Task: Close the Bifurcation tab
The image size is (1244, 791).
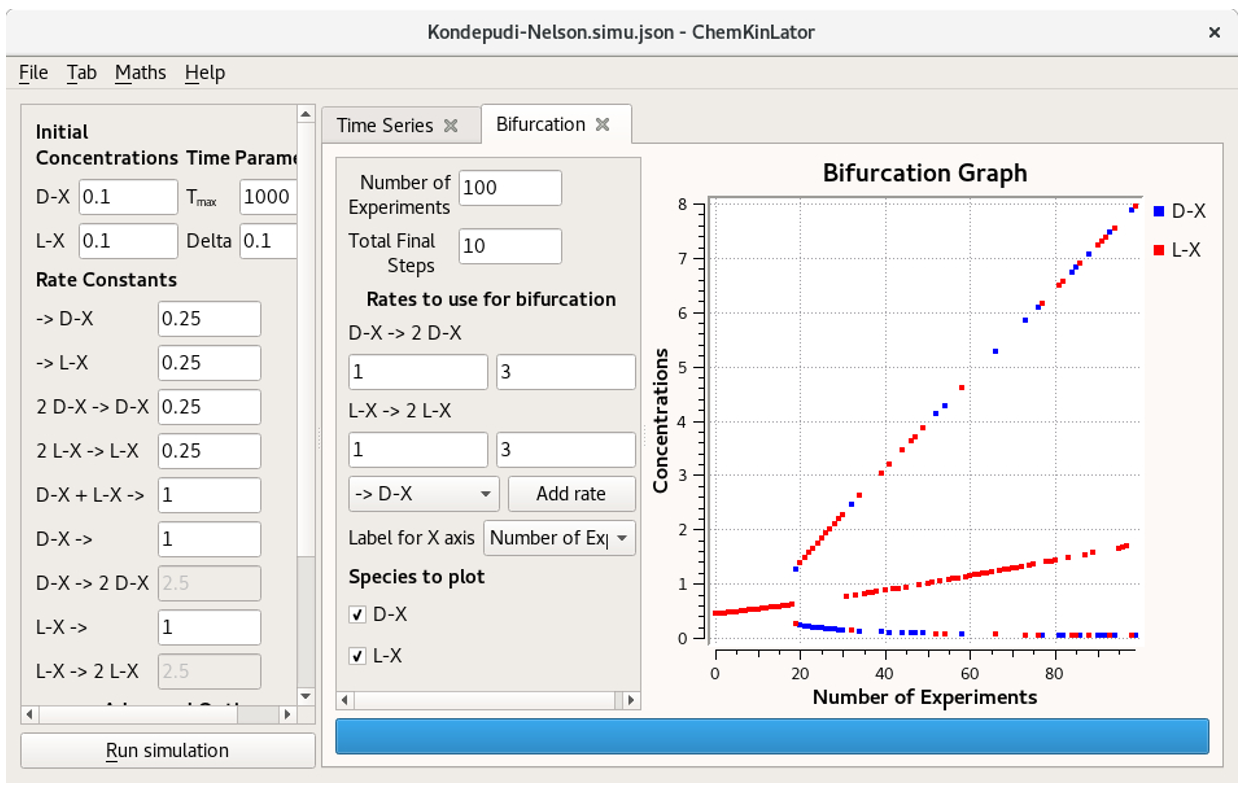Action: (x=602, y=124)
